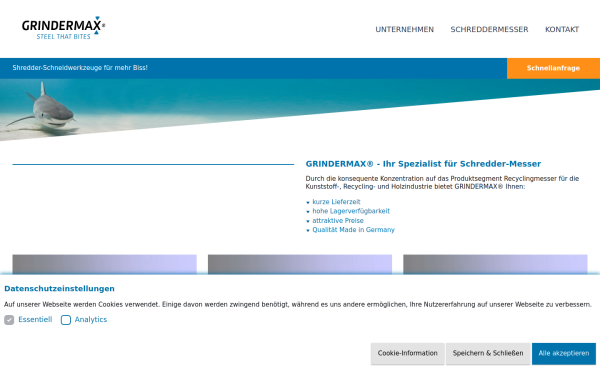Toggle the Essentiell cookie checkbox
This screenshot has height=375, width=600.
[x=9, y=320]
